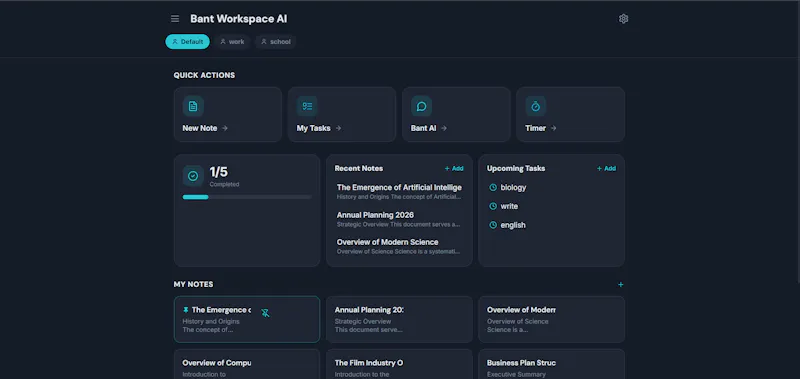Click the Bant Workspace AI title
The height and width of the screenshot is (379, 800).
tap(239, 19)
